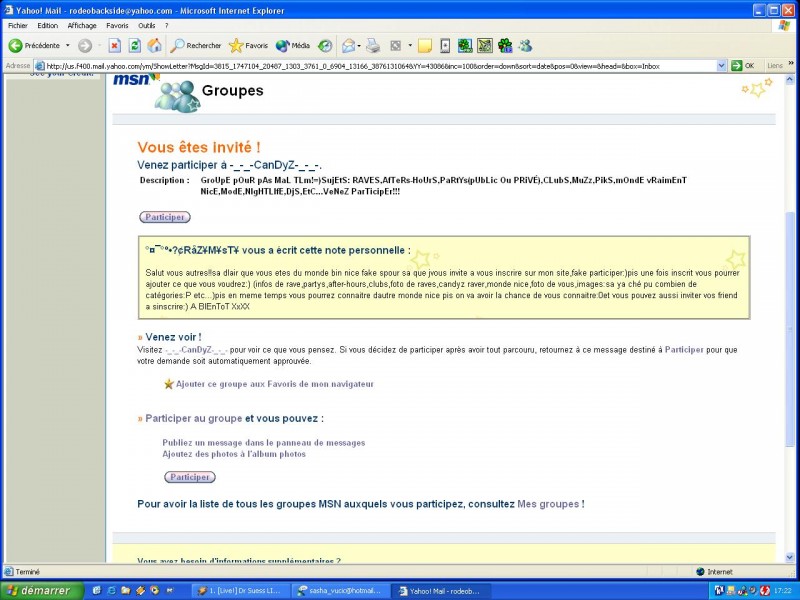
Task: Open the Favoris toolbar button
Action: [x=248, y=46]
